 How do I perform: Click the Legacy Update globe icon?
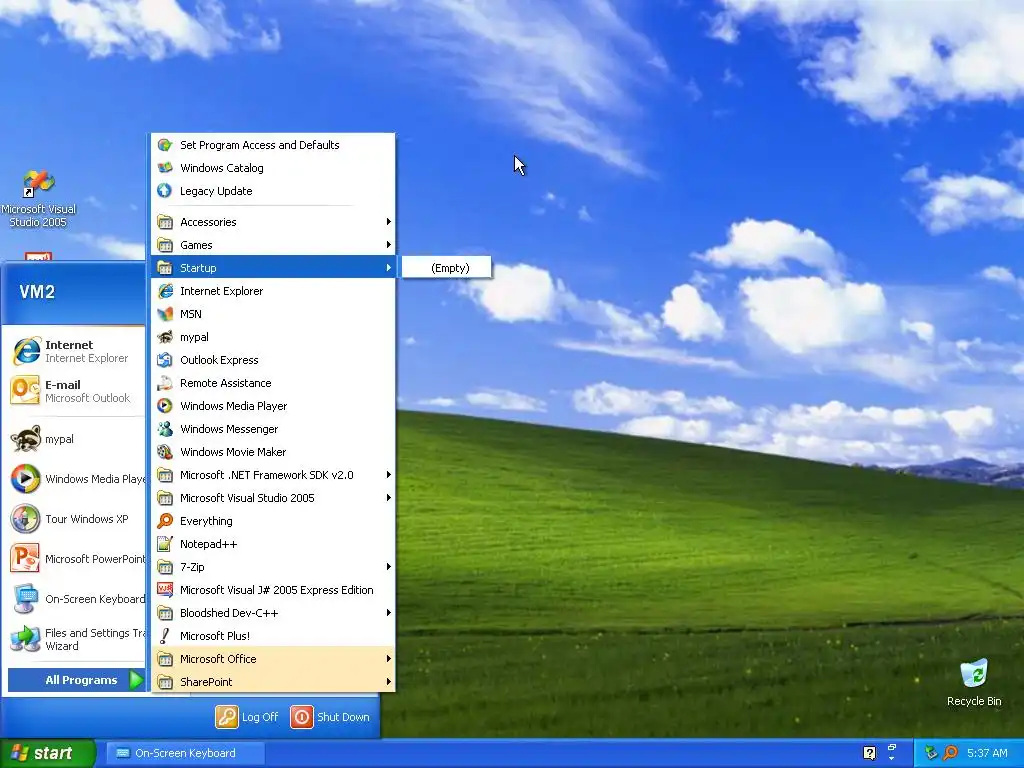(165, 191)
